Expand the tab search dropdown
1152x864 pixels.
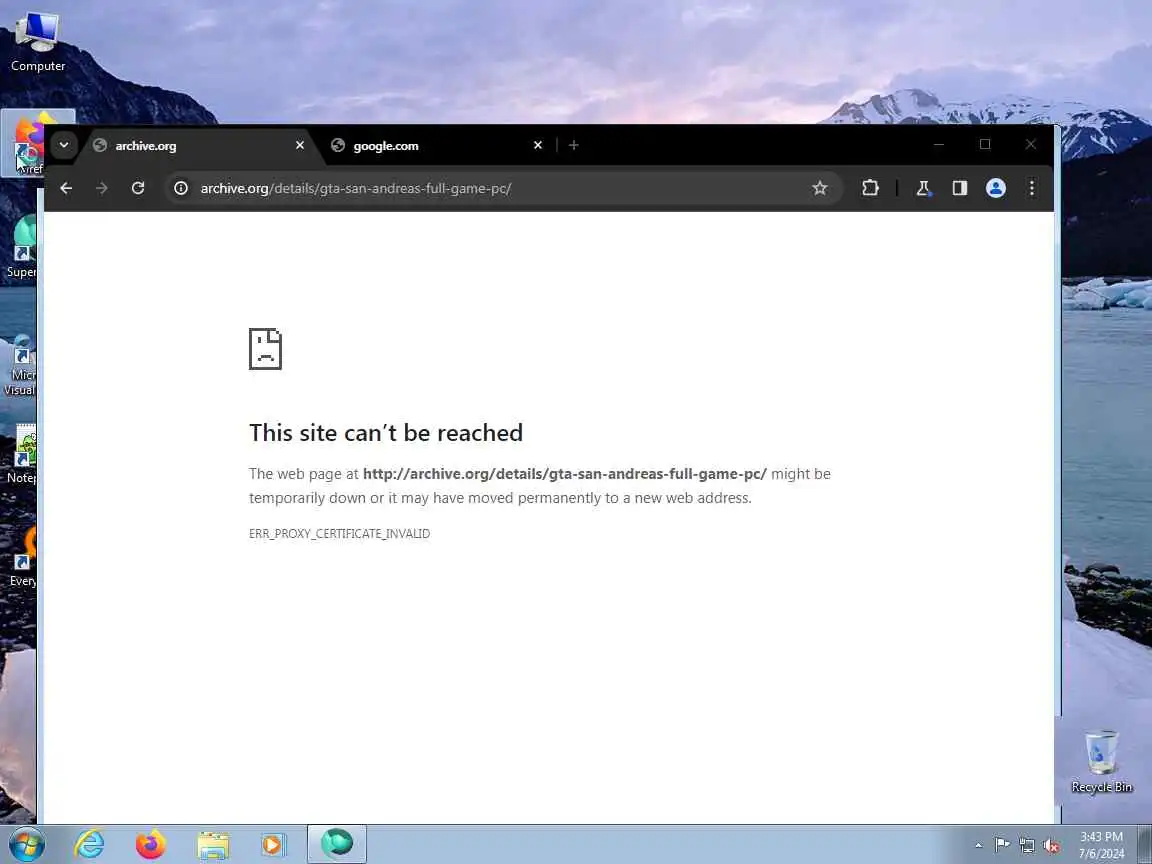[64, 145]
